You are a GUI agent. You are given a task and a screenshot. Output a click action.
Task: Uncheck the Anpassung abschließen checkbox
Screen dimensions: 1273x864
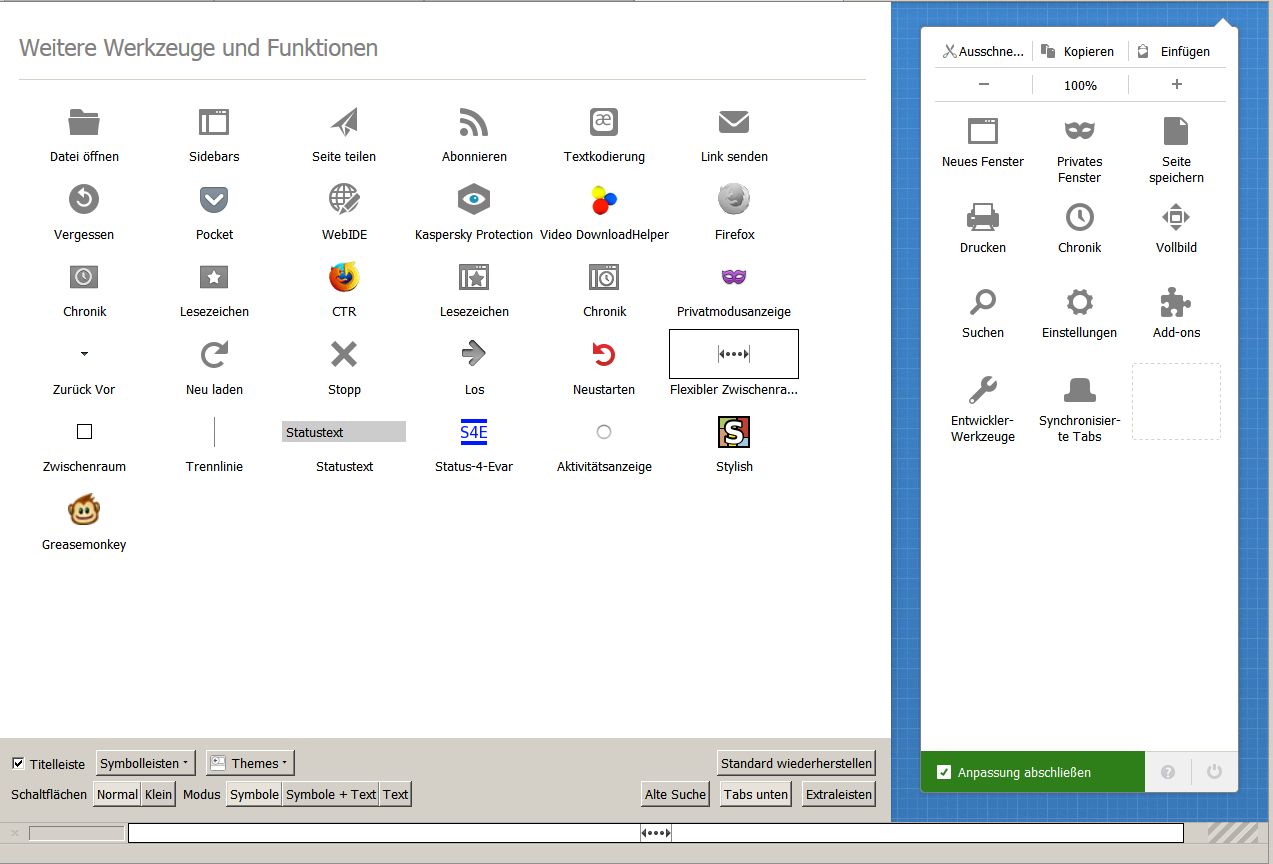click(x=944, y=773)
